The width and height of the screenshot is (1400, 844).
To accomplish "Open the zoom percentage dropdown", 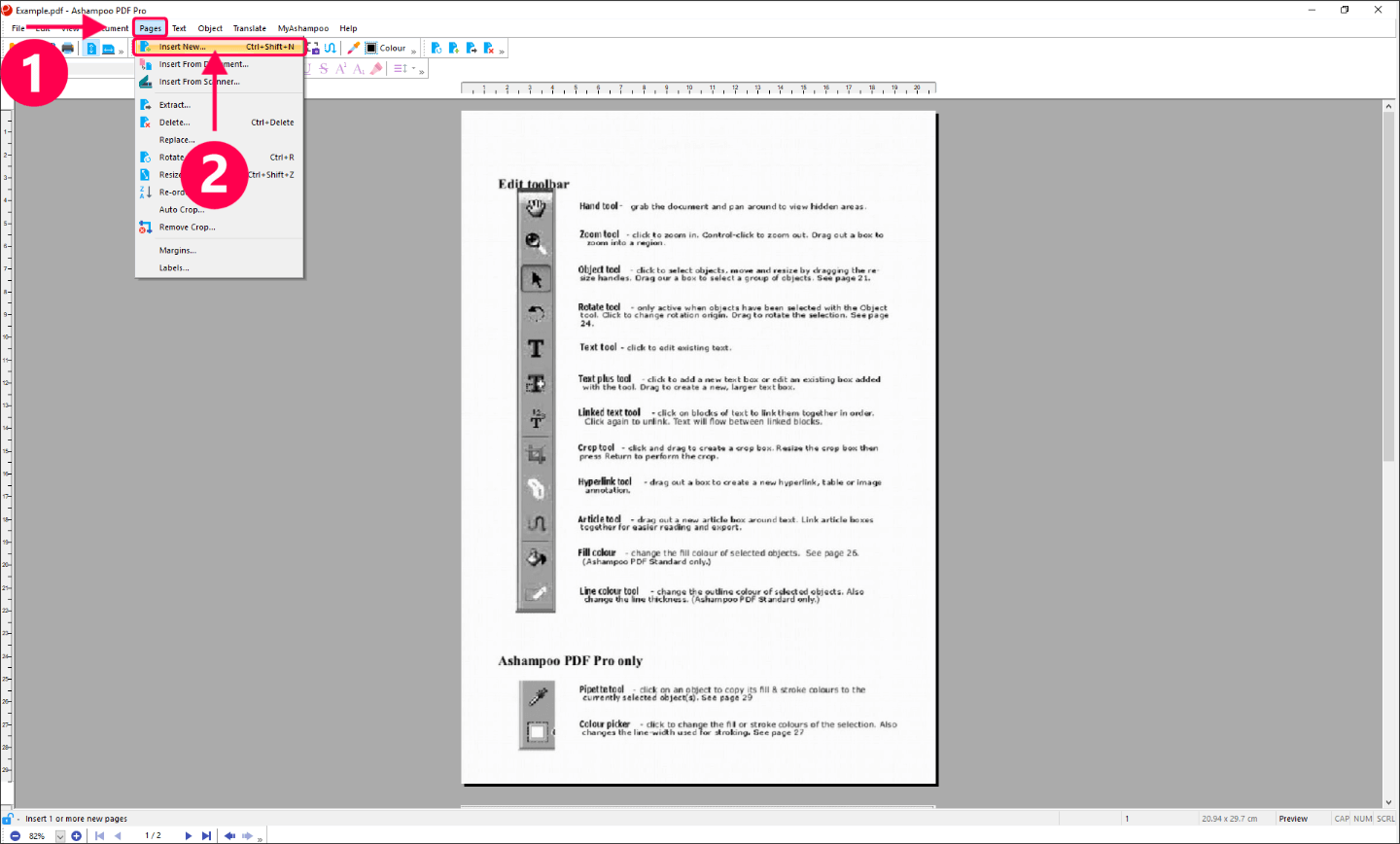I will tap(60, 836).
